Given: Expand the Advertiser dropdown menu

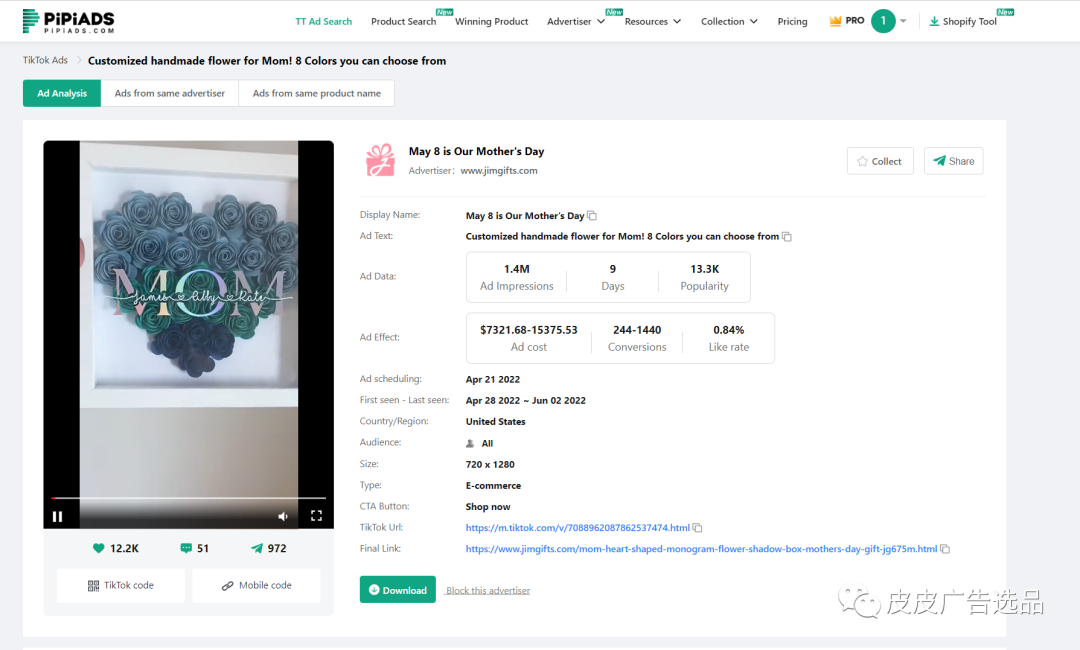Looking at the screenshot, I should tap(576, 21).
